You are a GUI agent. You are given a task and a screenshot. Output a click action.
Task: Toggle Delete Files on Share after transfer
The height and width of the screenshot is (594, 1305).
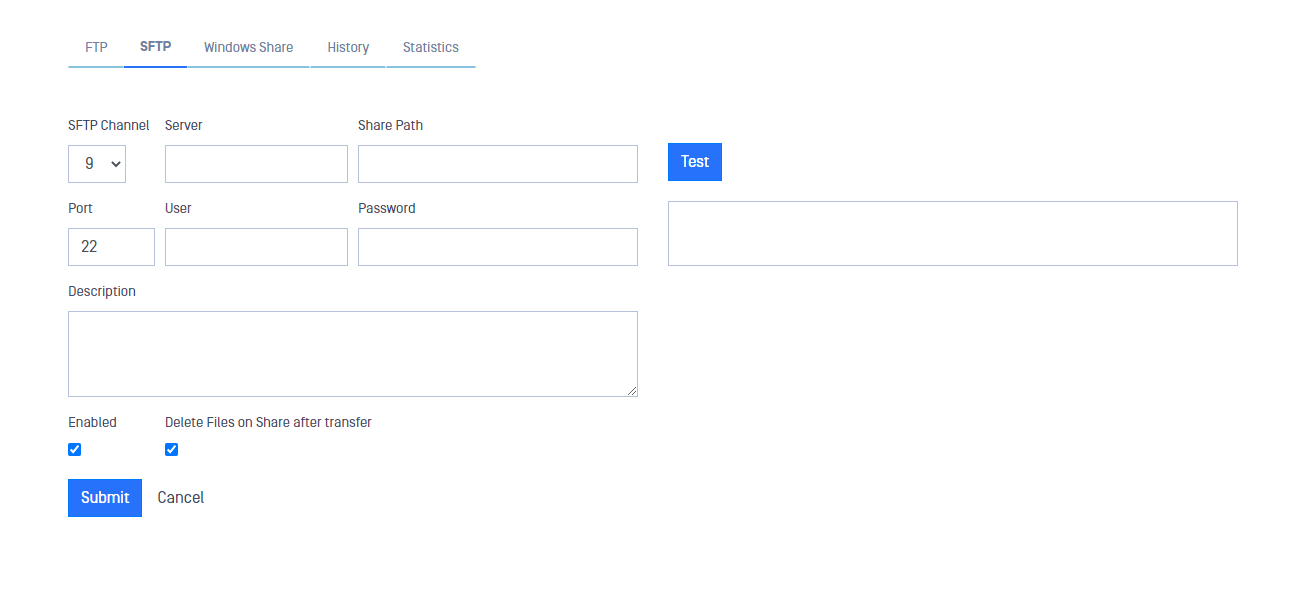[171, 450]
